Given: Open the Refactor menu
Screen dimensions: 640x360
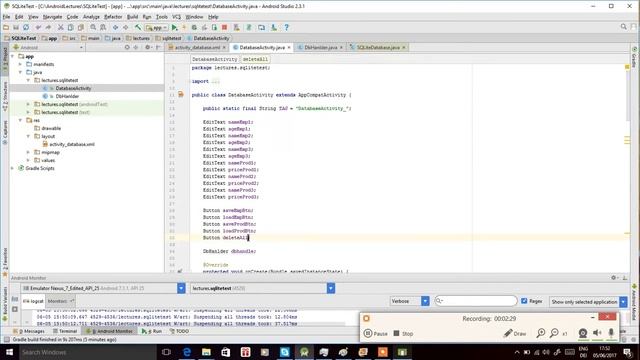Looking at the screenshot, I should point(113,17).
